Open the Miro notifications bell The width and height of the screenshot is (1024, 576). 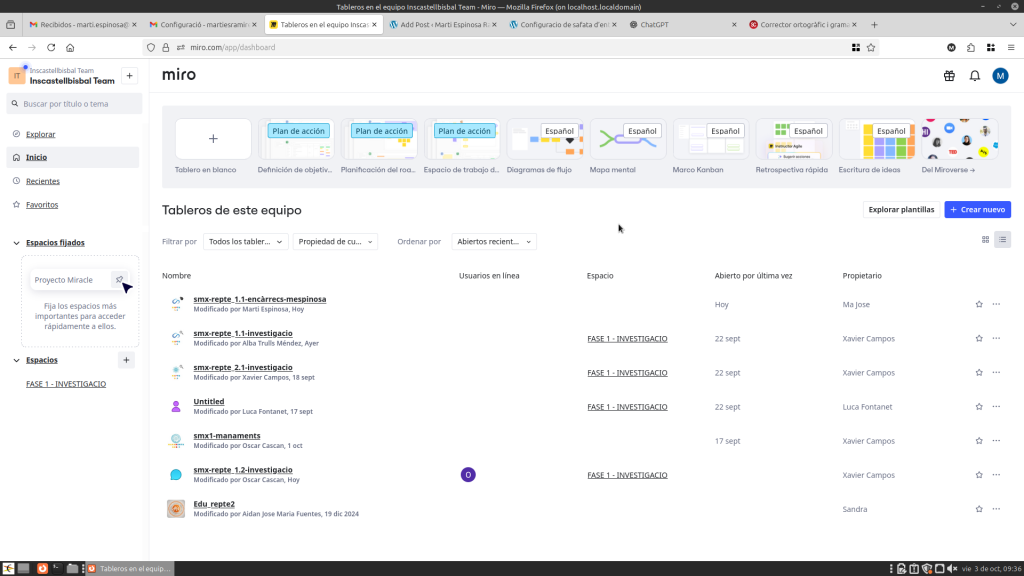click(974, 76)
